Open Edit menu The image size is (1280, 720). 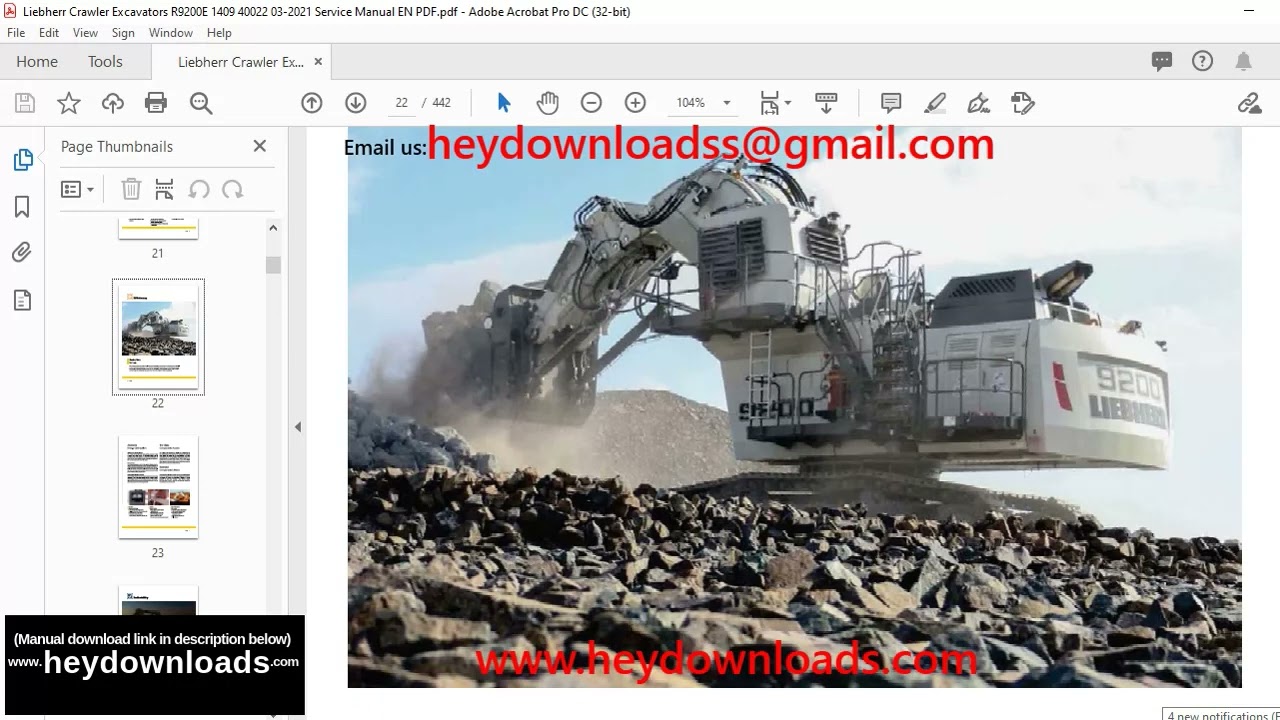pos(49,33)
